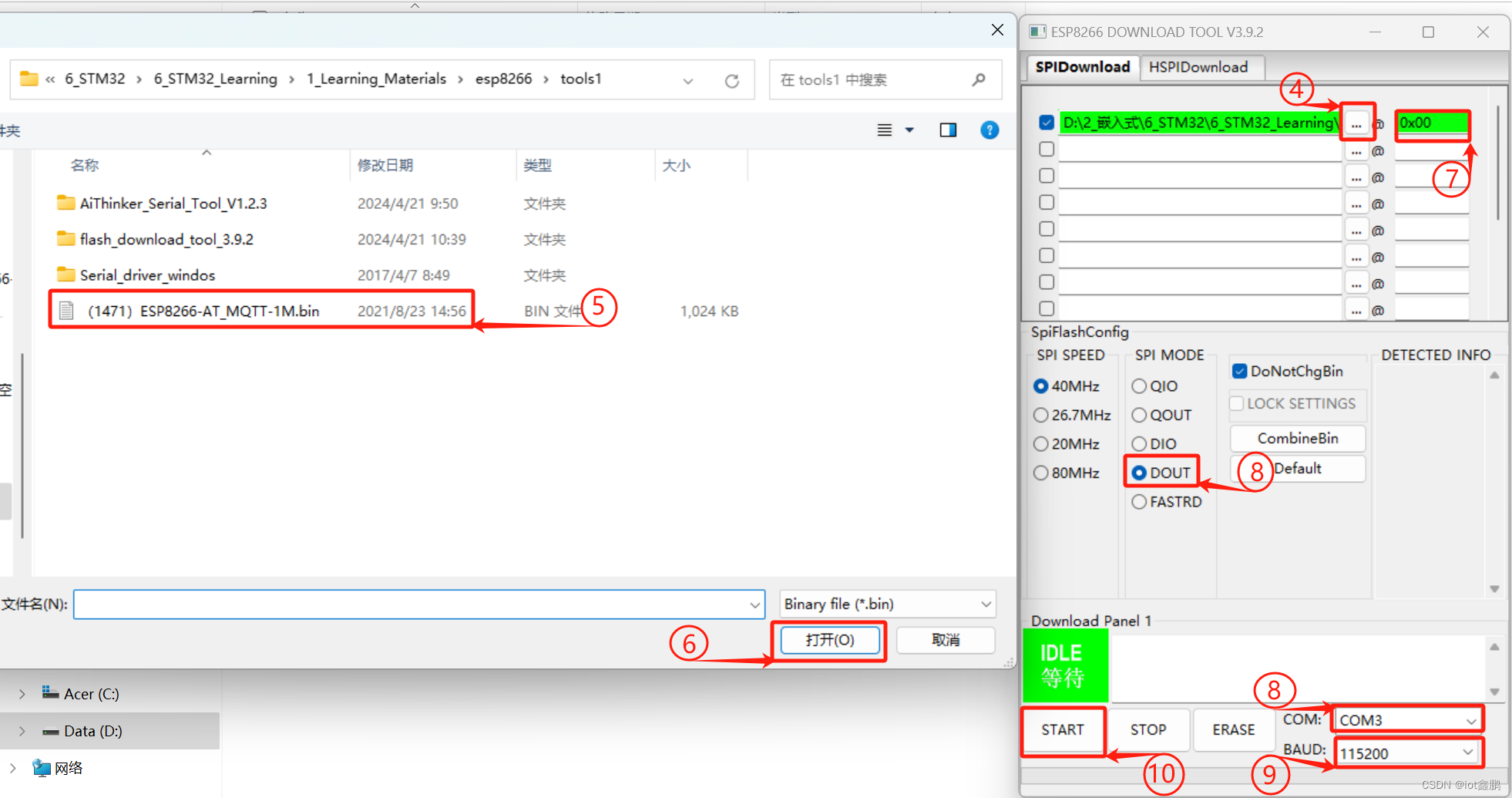Screen dimensions: 1512x798
Task: Expand the Acer (C:) drive tree
Action: (x=22, y=694)
